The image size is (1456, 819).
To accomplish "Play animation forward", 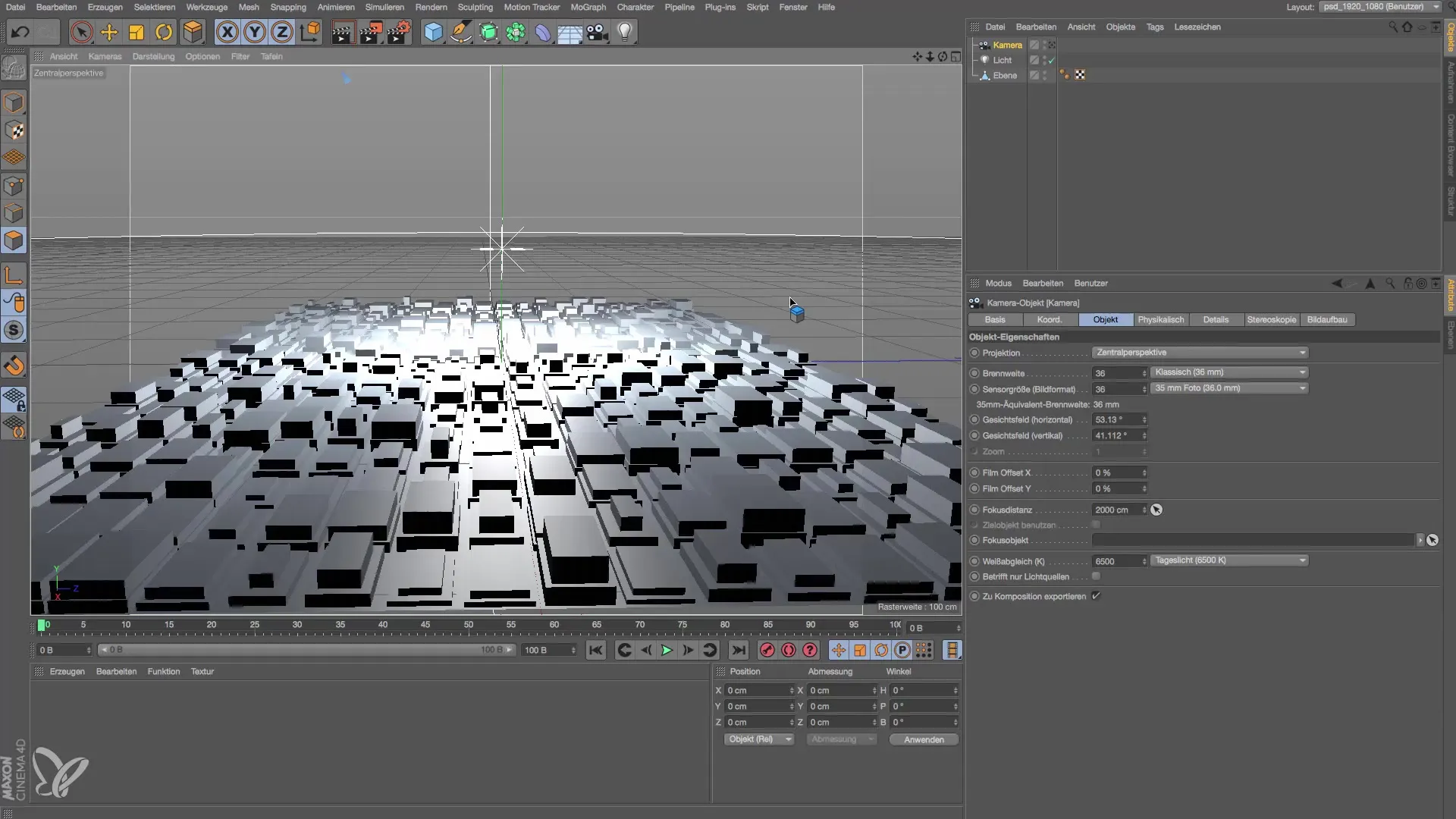I will tap(667, 650).
